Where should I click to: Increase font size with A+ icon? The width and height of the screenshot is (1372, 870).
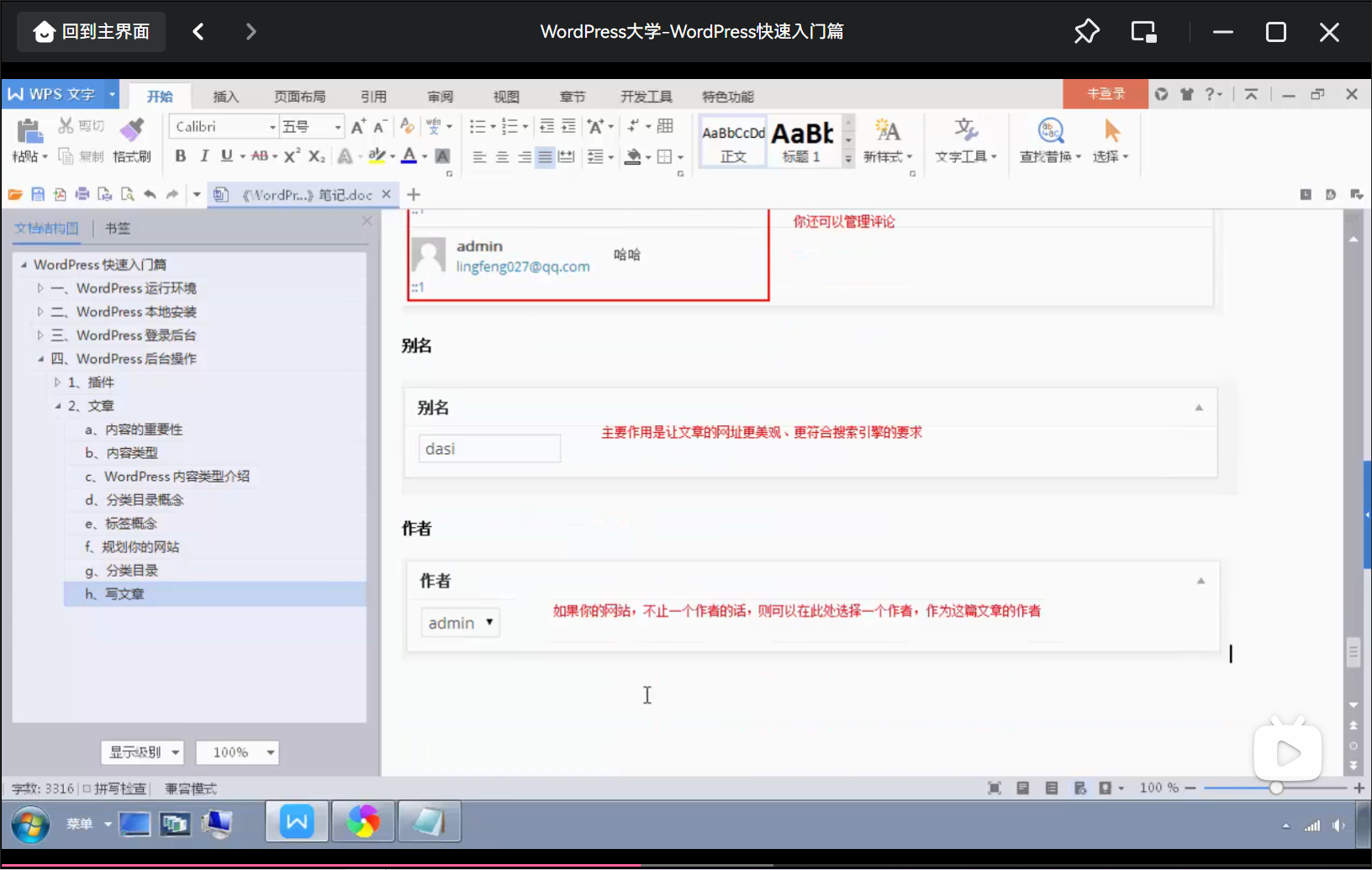pyautogui.click(x=358, y=126)
